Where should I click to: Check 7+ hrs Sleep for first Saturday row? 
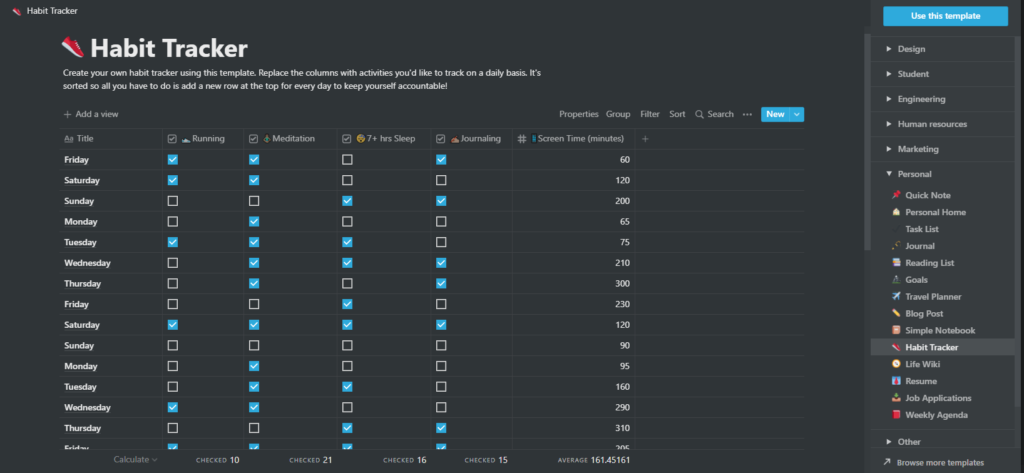(x=347, y=181)
